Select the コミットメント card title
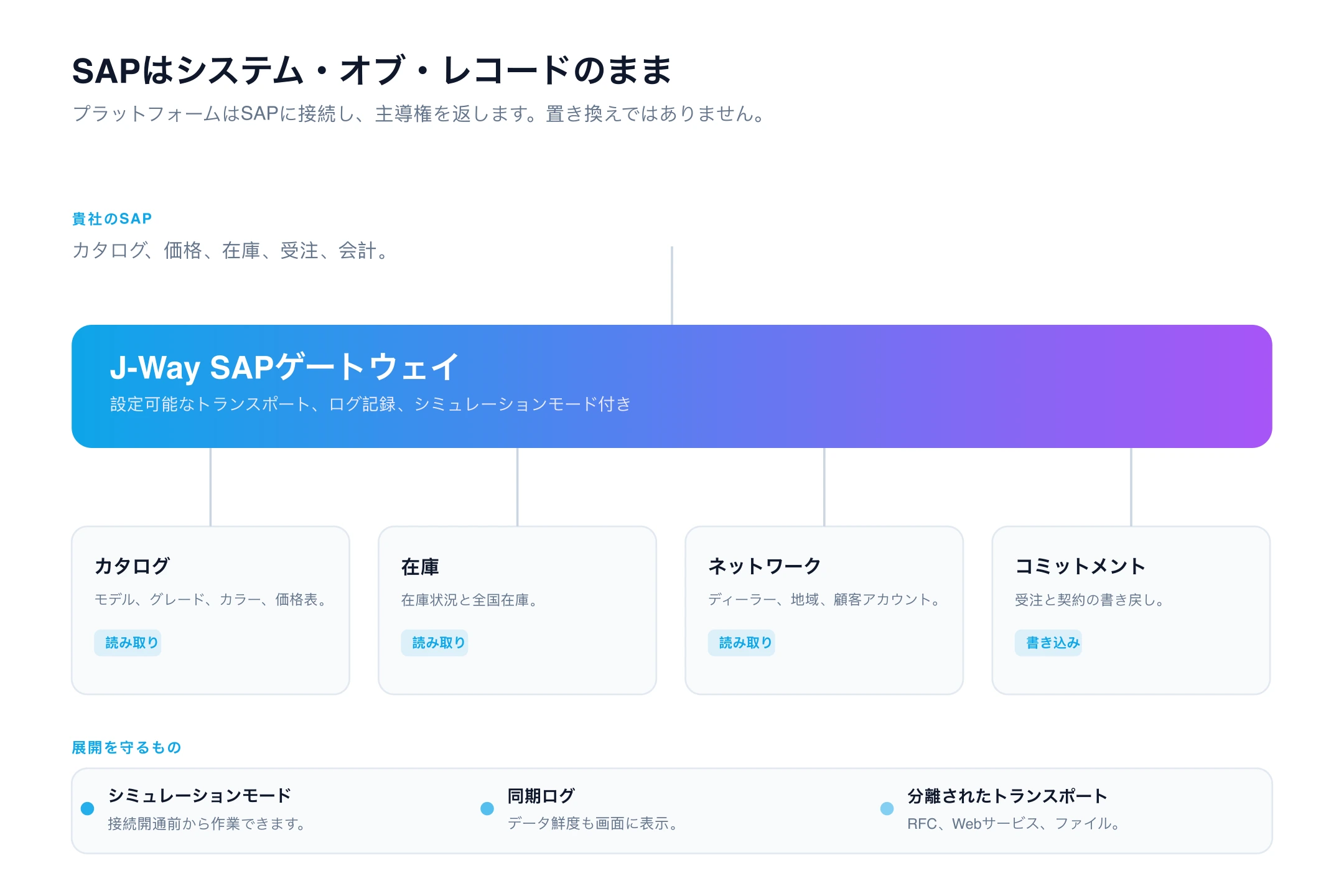This screenshot has height=896, width=1344. [1080, 566]
